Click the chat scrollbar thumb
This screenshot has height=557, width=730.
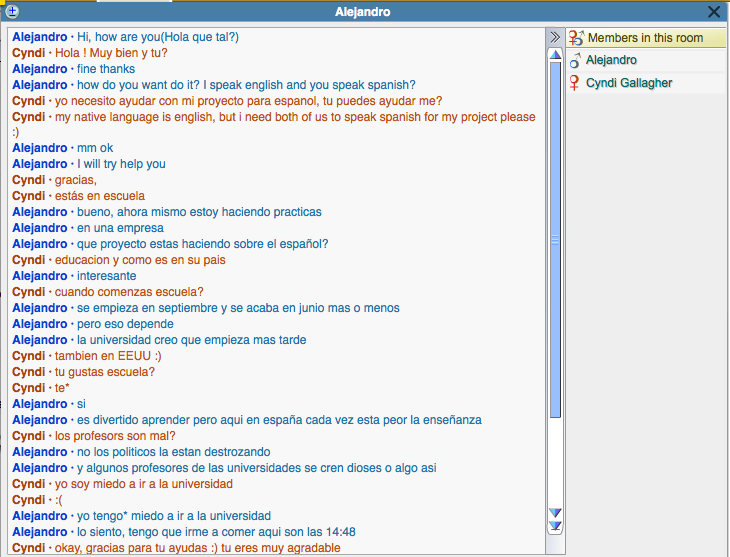tap(555, 240)
